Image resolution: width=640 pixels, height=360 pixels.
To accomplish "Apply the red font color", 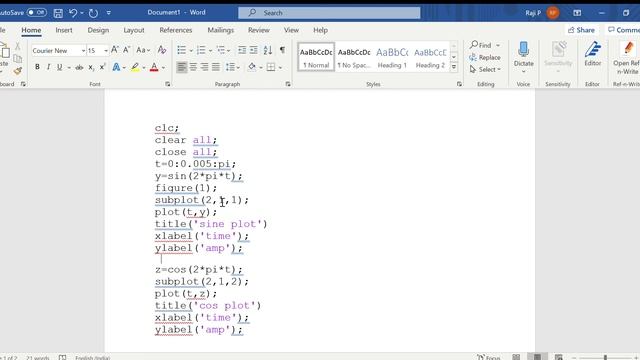I will click(x=154, y=67).
